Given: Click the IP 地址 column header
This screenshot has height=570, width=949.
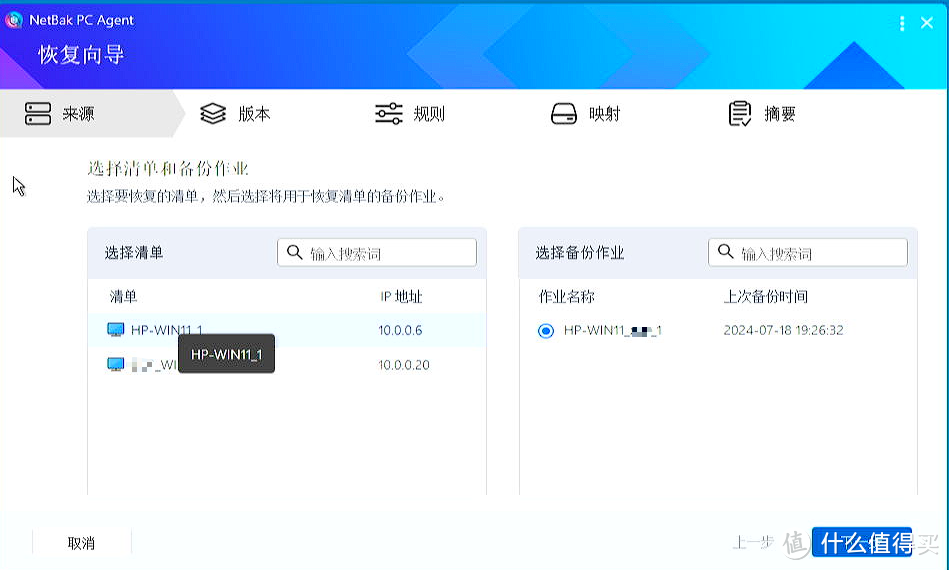Looking at the screenshot, I should pos(401,296).
